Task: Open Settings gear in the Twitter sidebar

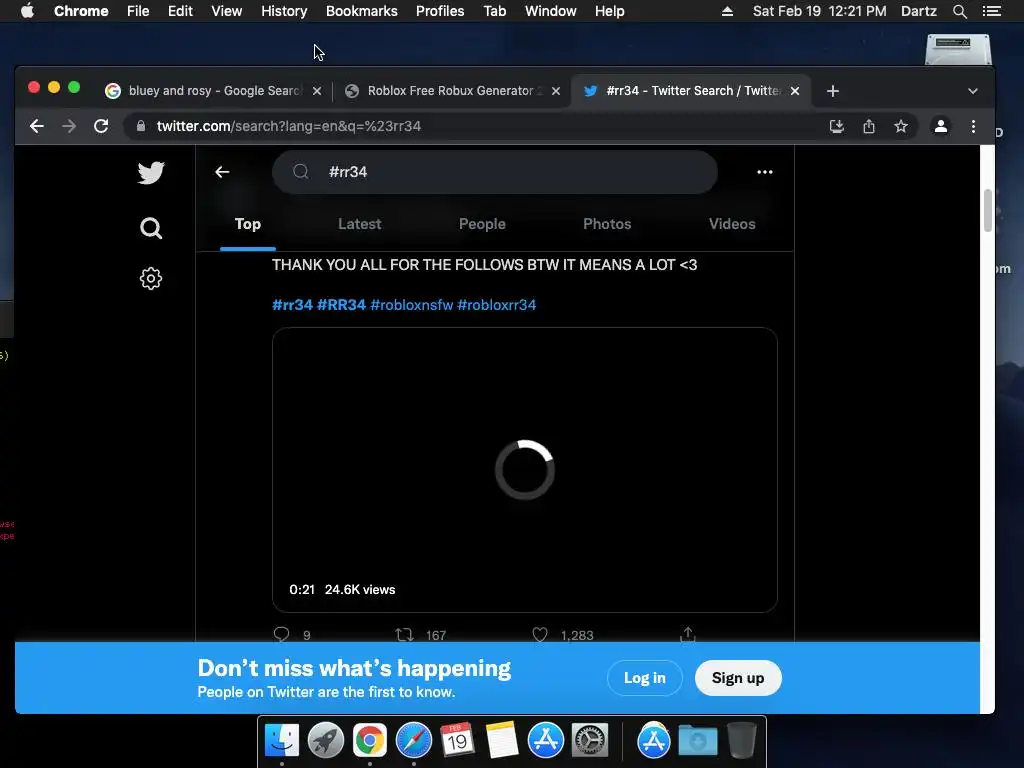Action: click(x=151, y=279)
